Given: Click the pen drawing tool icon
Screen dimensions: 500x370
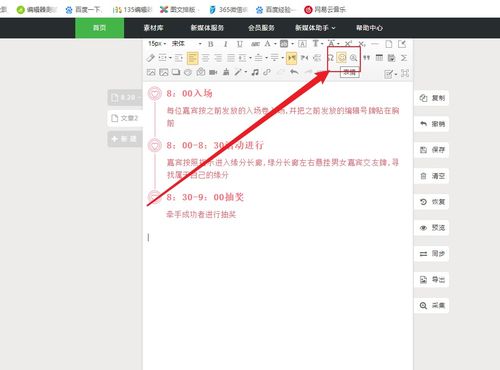Looking at the screenshot, I should tap(238, 72).
